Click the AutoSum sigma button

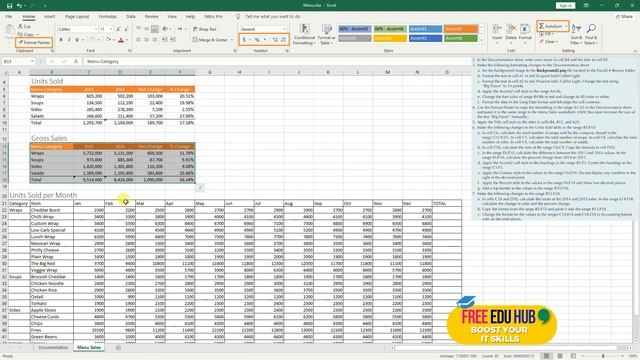pos(550,26)
